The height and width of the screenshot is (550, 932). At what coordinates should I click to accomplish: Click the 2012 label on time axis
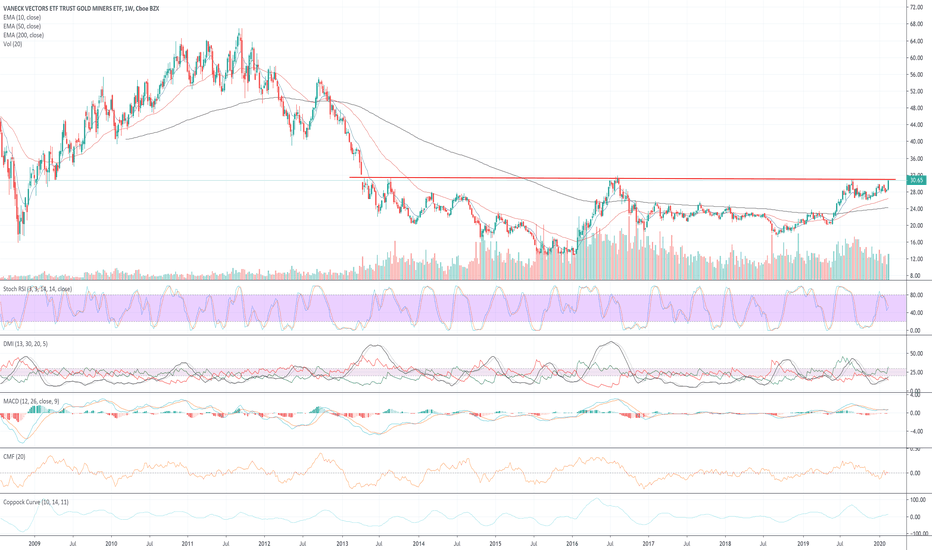(x=265, y=543)
